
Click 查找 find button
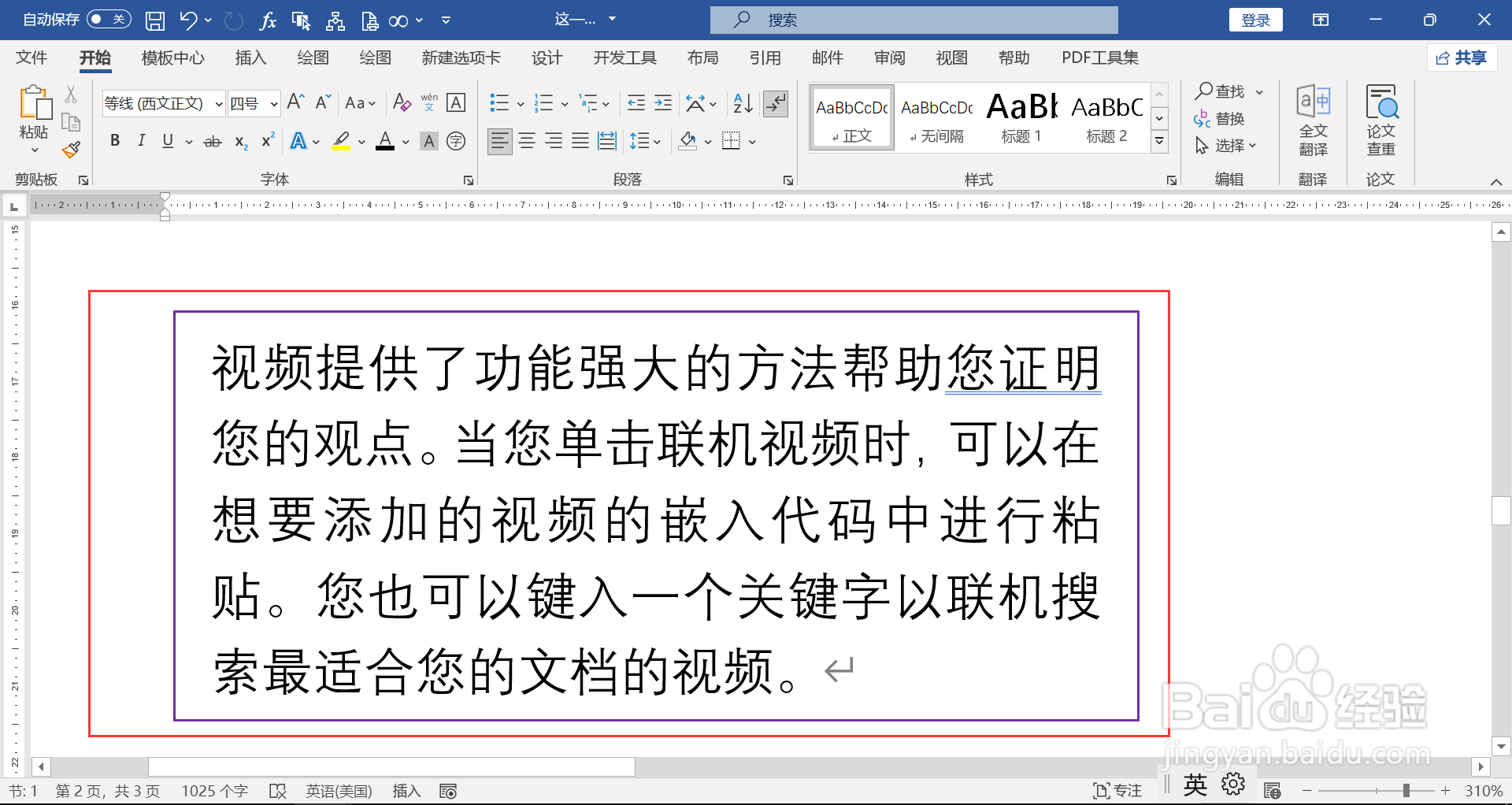(x=1220, y=91)
